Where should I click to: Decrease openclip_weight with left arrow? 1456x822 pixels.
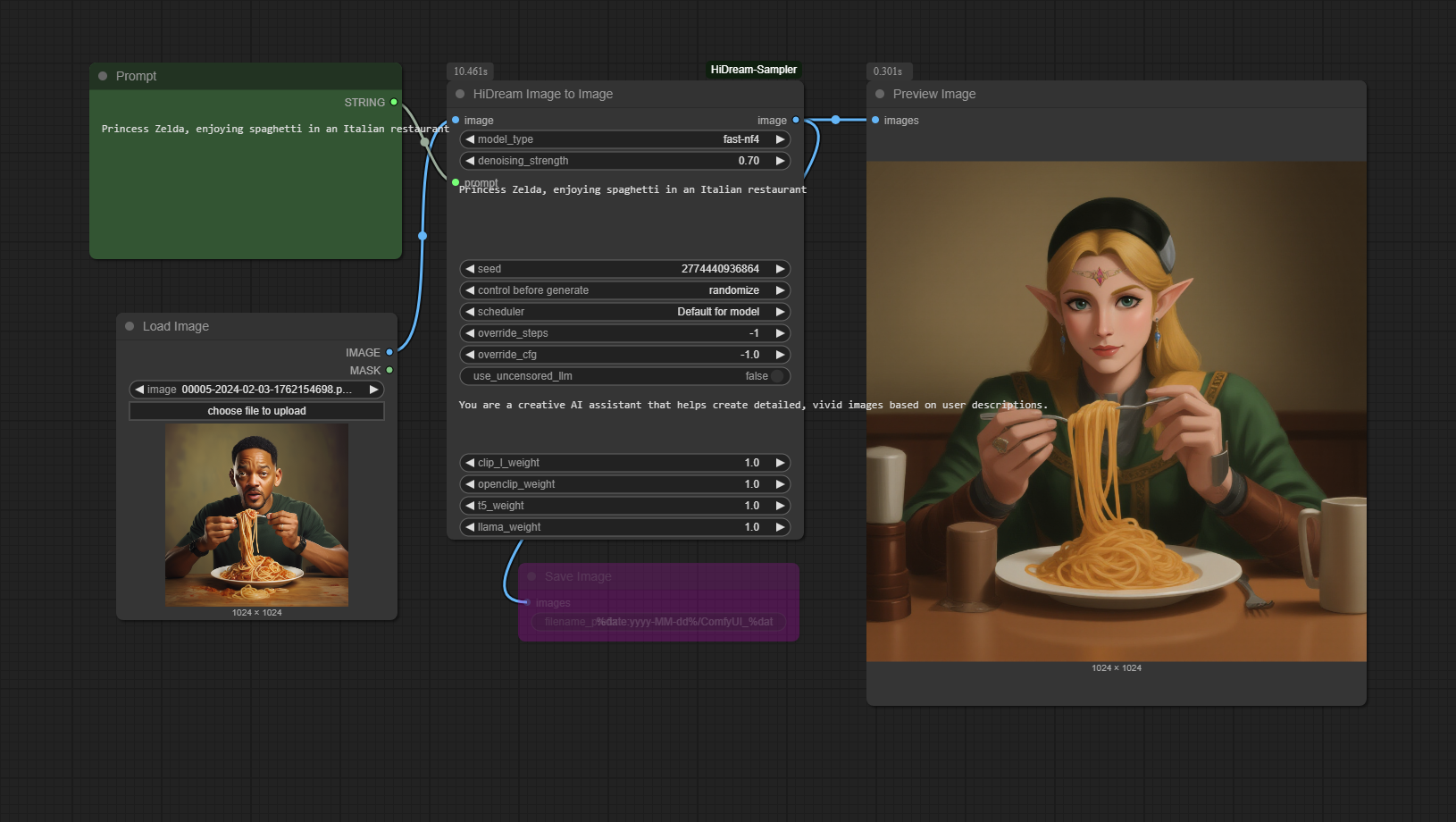point(470,484)
